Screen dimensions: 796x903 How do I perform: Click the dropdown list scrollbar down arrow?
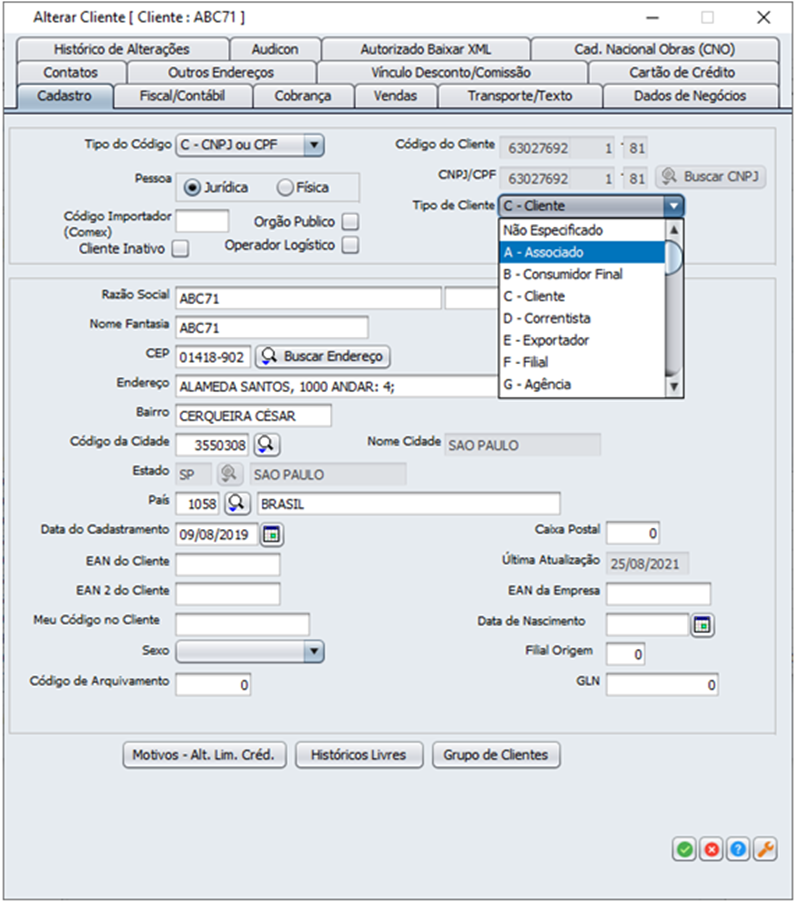click(x=674, y=386)
